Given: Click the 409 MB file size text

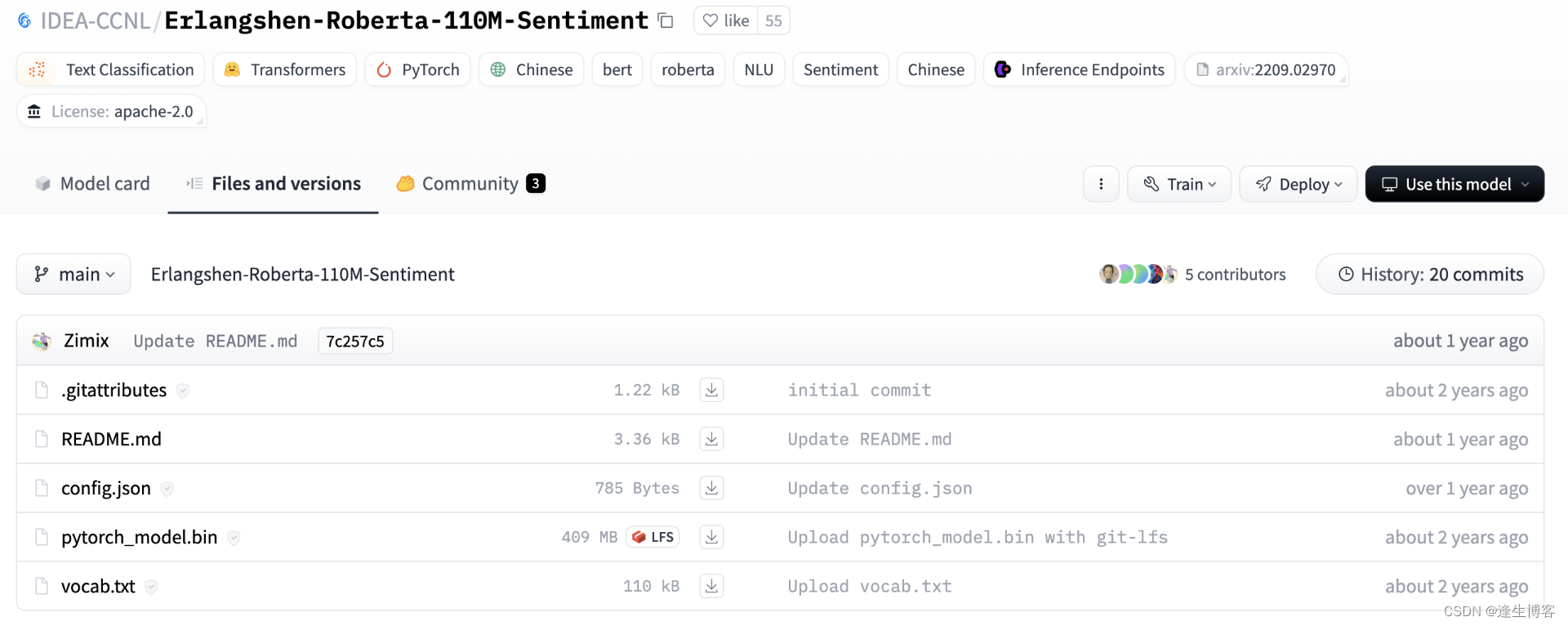Looking at the screenshot, I should [x=589, y=538].
